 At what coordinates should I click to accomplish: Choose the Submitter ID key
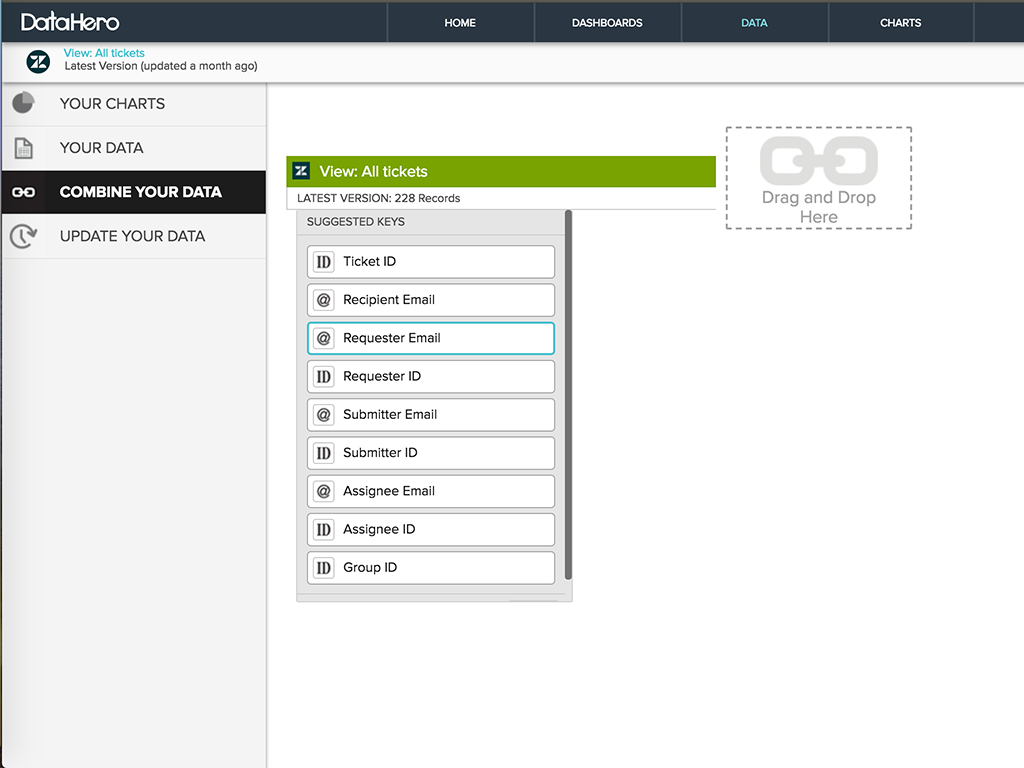click(431, 453)
